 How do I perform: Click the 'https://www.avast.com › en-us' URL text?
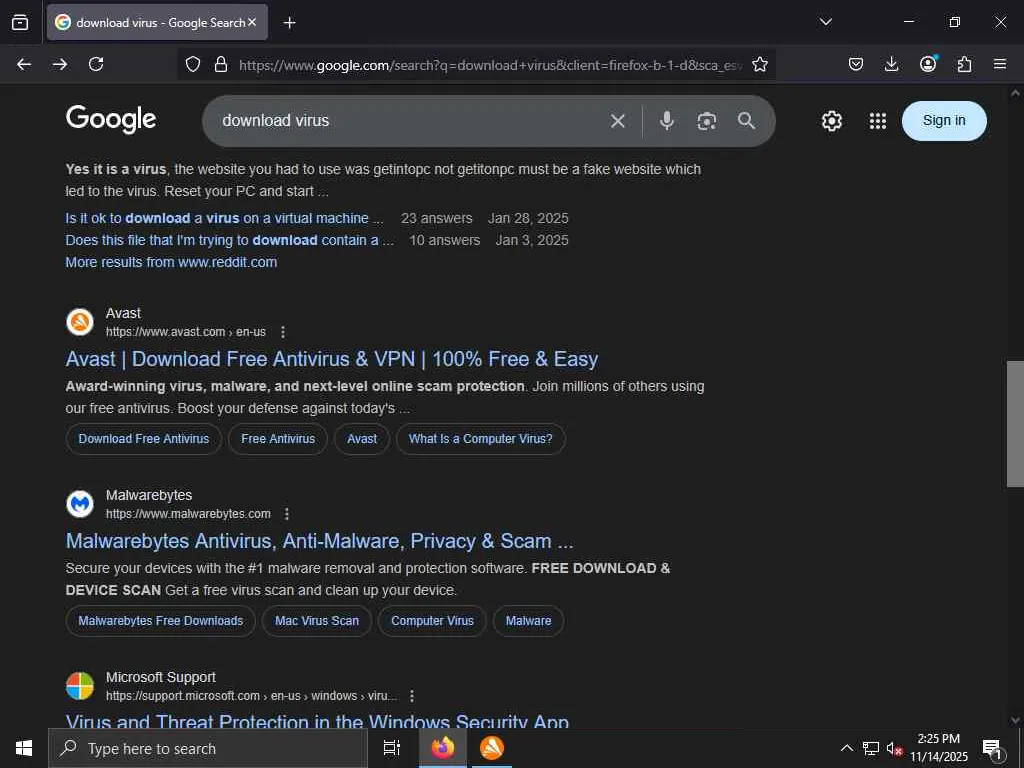(x=186, y=332)
